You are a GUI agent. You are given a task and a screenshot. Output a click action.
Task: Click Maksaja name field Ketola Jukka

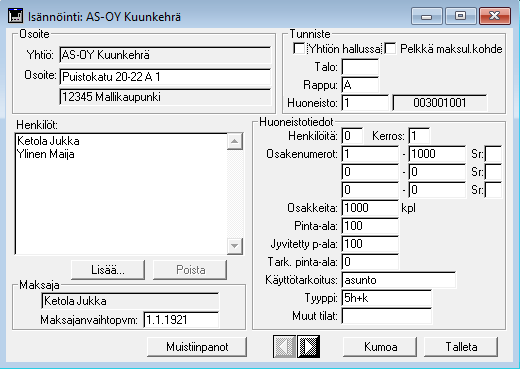tap(130, 301)
